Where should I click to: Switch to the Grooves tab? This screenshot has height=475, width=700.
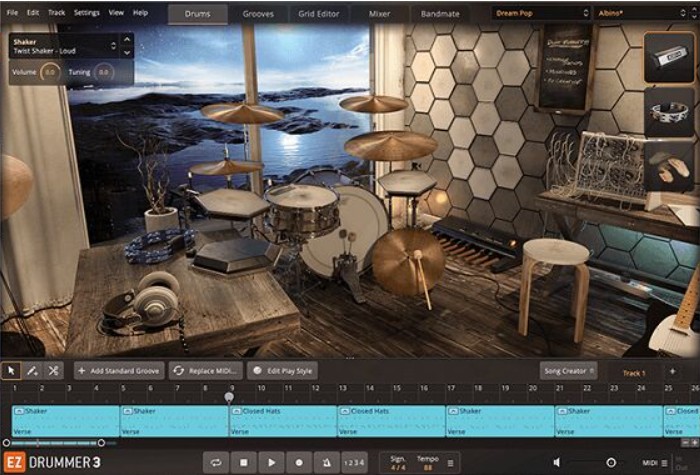coord(258,14)
